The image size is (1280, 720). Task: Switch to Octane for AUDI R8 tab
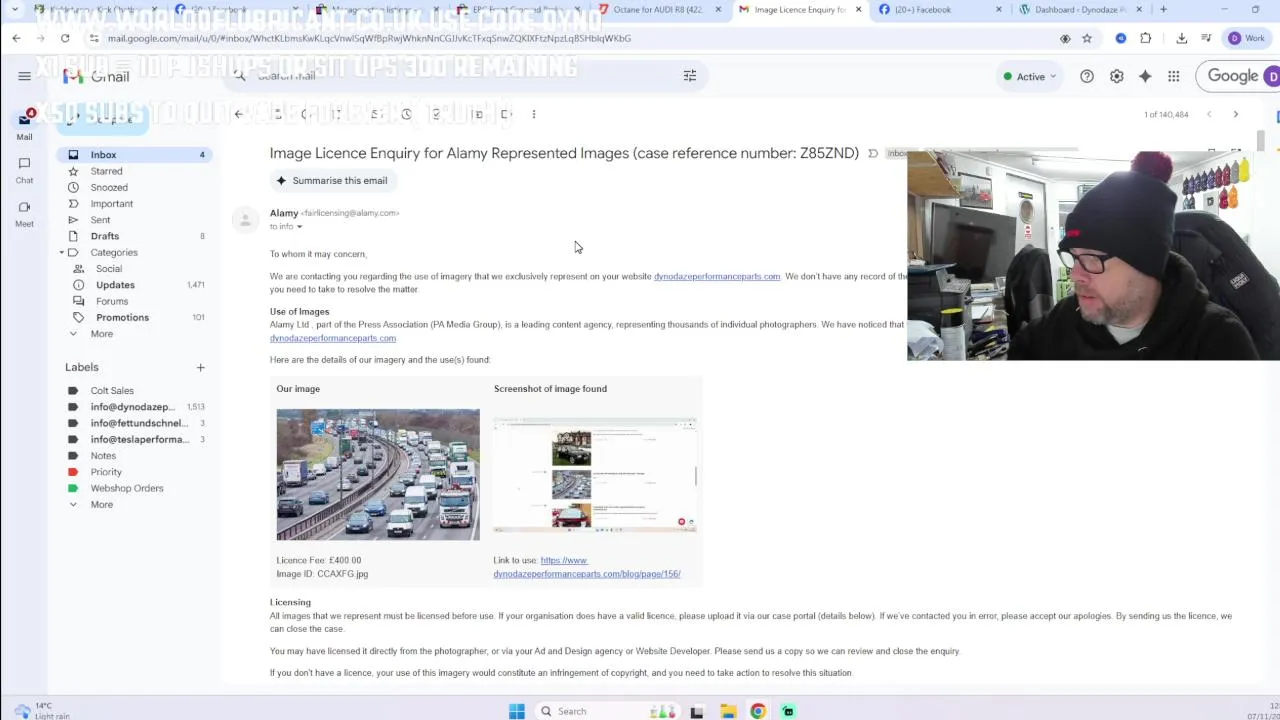[x=656, y=9]
